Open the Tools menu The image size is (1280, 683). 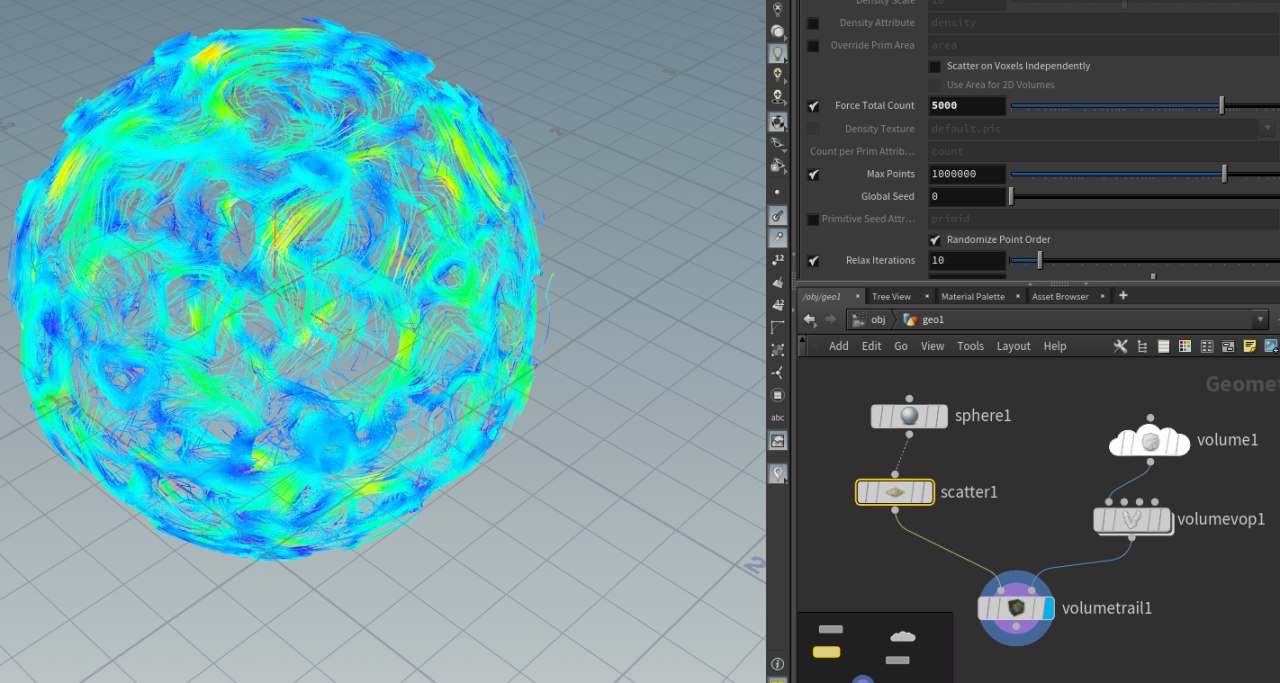point(970,346)
